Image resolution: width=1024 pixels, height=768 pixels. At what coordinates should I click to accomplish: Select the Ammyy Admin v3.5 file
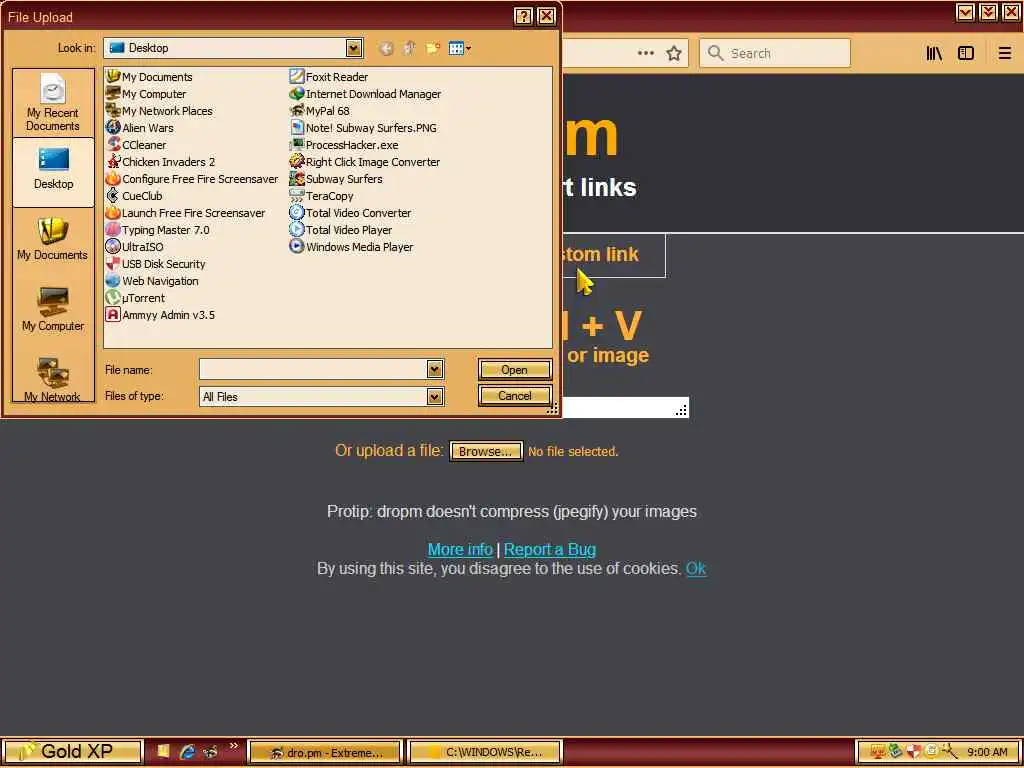click(161, 315)
